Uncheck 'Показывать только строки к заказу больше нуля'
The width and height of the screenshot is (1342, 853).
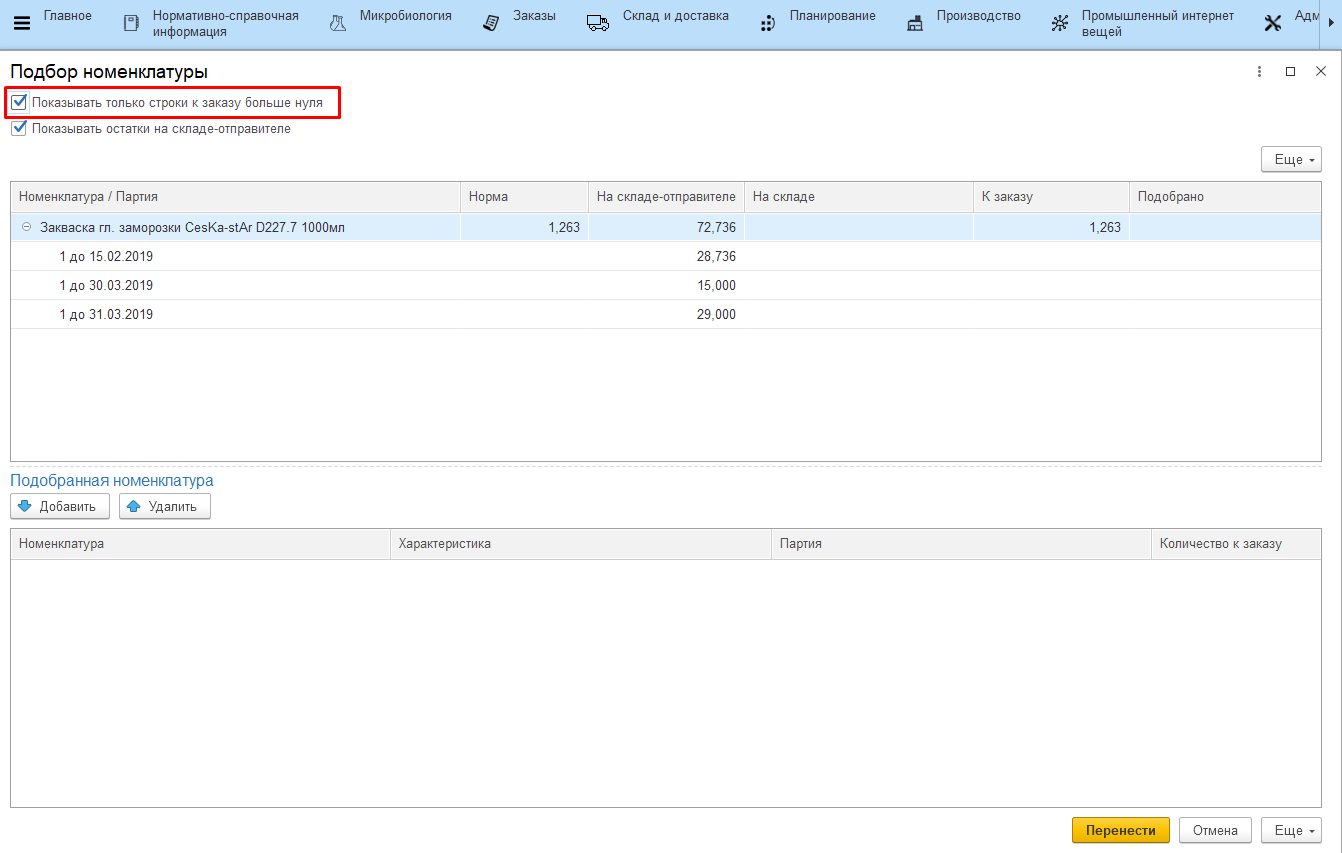(19, 102)
